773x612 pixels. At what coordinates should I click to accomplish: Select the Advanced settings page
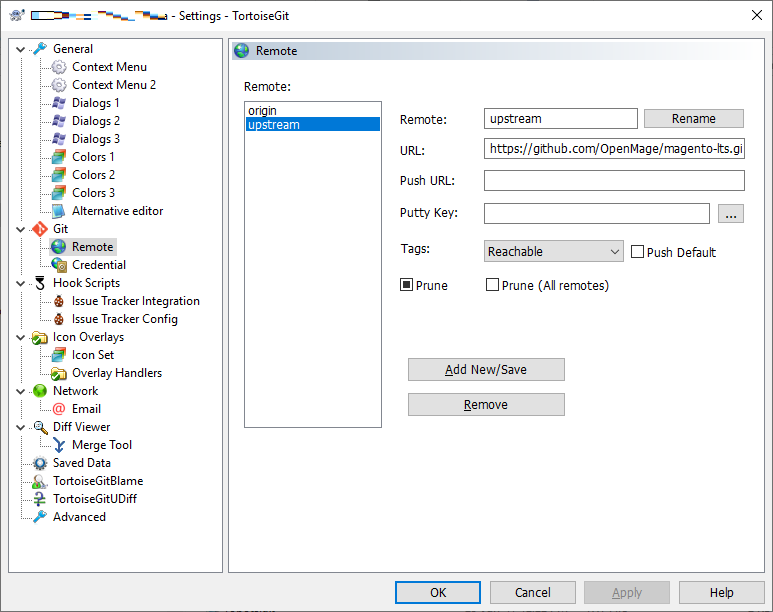(x=79, y=517)
